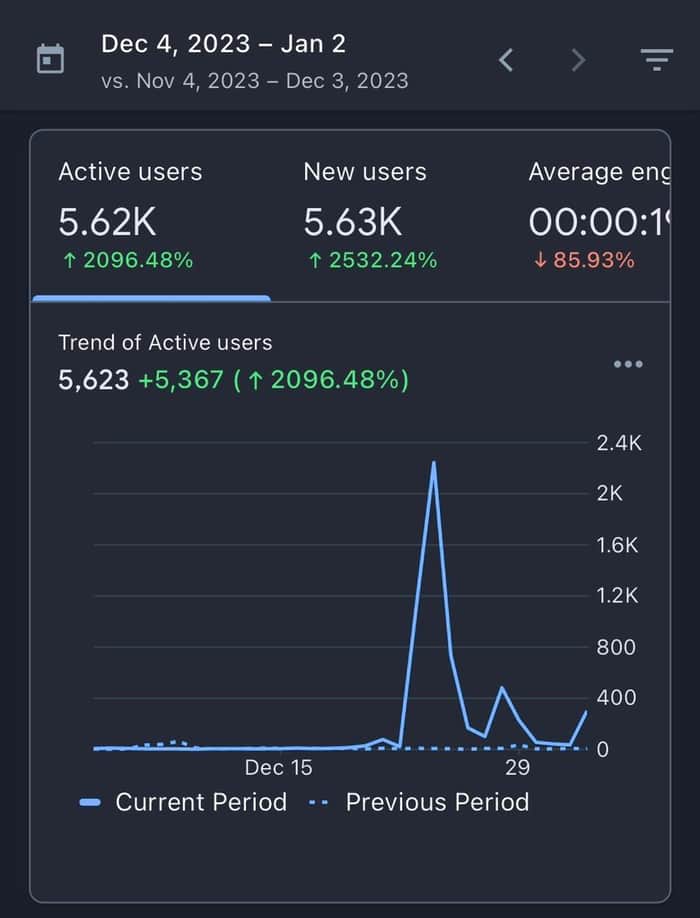Select the Average engagement time tab

[599, 217]
